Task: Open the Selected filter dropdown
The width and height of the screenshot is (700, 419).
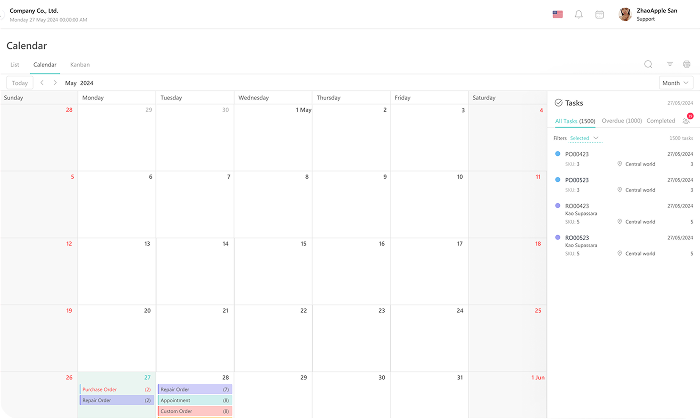Action: tap(584, 137)
